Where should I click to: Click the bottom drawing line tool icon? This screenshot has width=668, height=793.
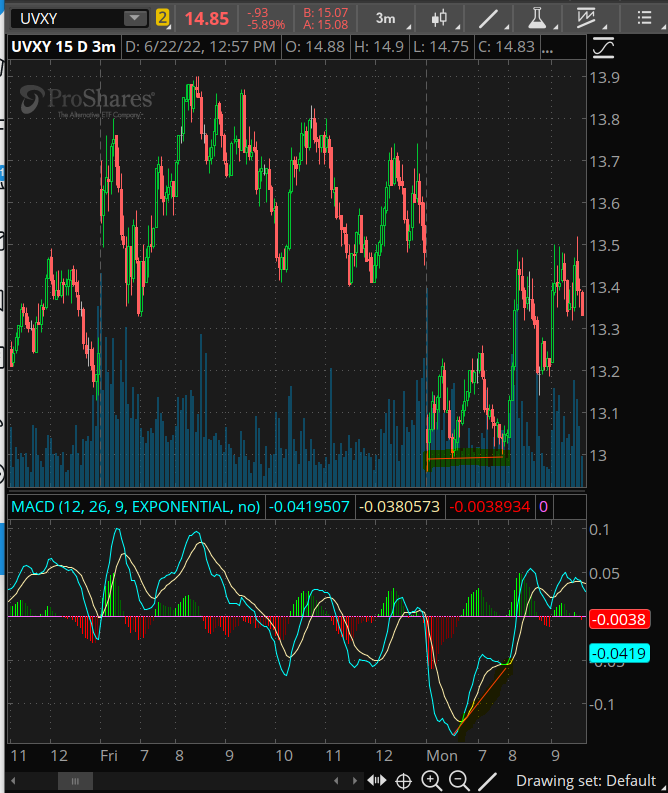(487, 781)
